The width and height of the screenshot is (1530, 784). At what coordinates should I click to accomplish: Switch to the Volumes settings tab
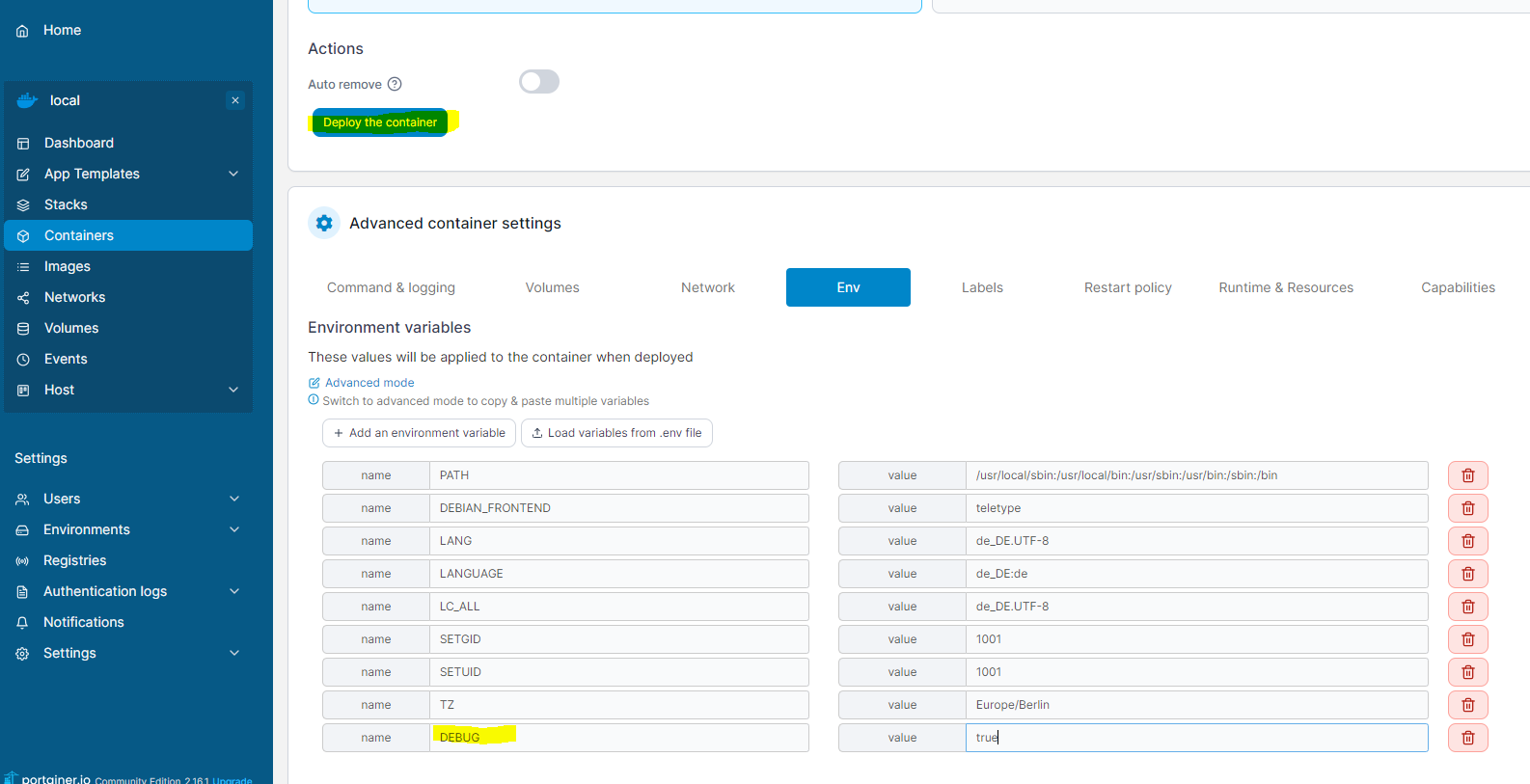(x=553, y=287)
